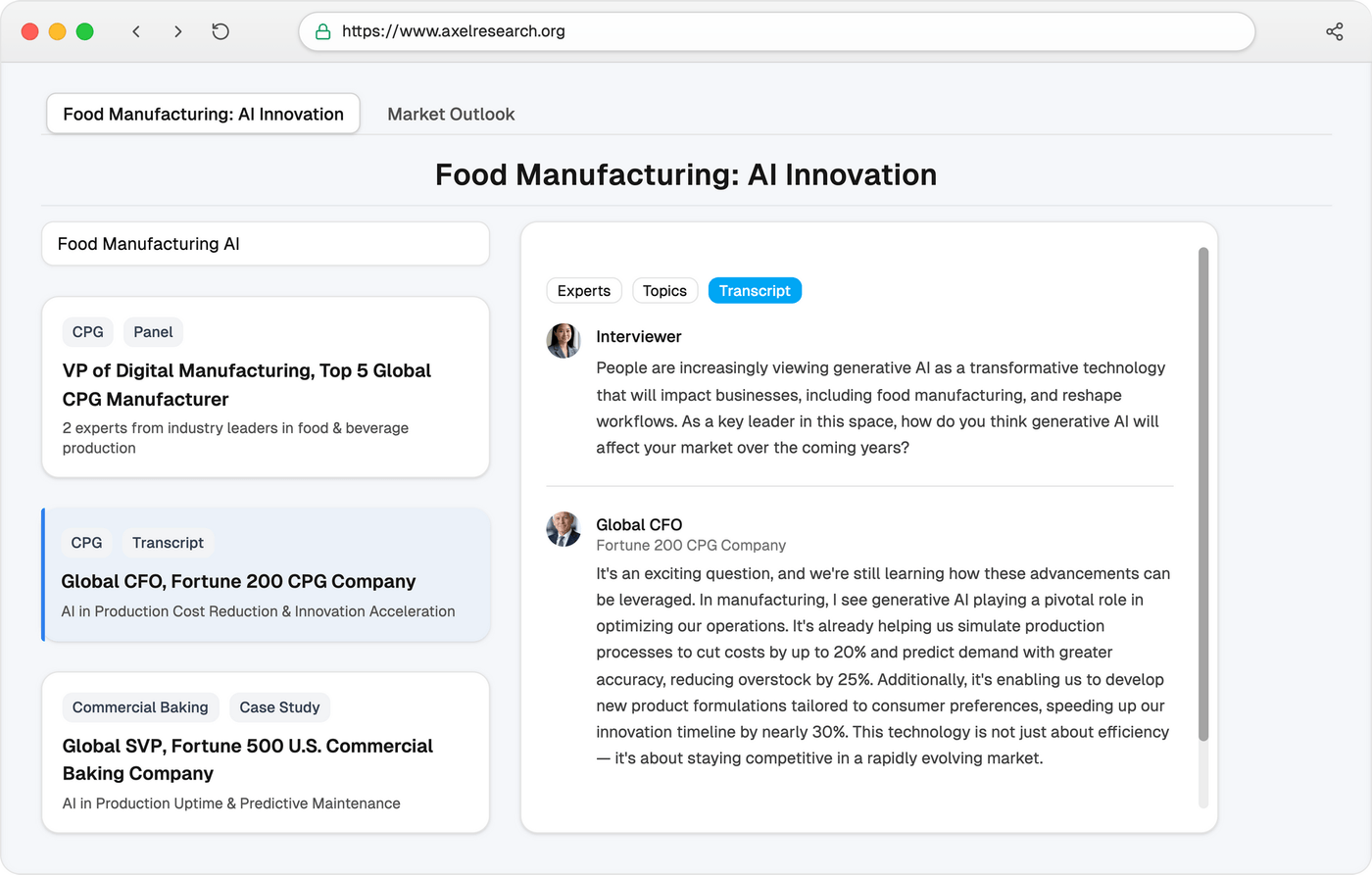Select Food Manufacturing: AI Innovation tab
The image size is (1372, 875).
pos(203,114)
